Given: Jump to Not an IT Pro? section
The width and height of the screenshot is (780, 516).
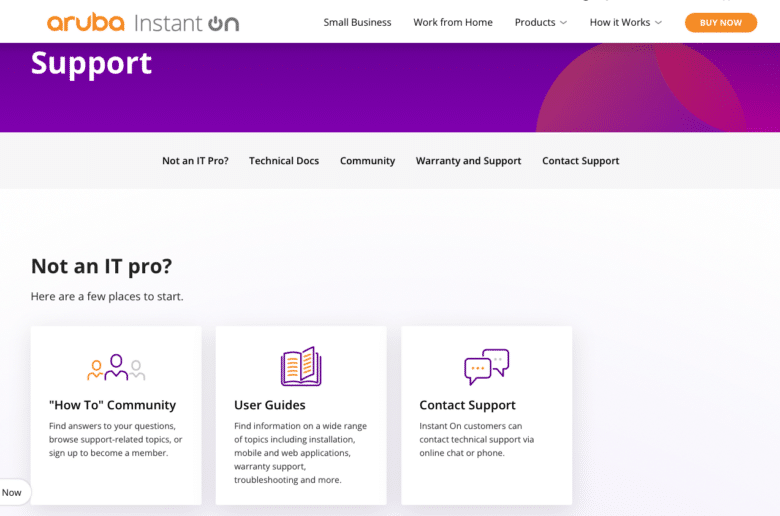Looking at the screenshot, I should pyautogui.click(x=195, y=161).
